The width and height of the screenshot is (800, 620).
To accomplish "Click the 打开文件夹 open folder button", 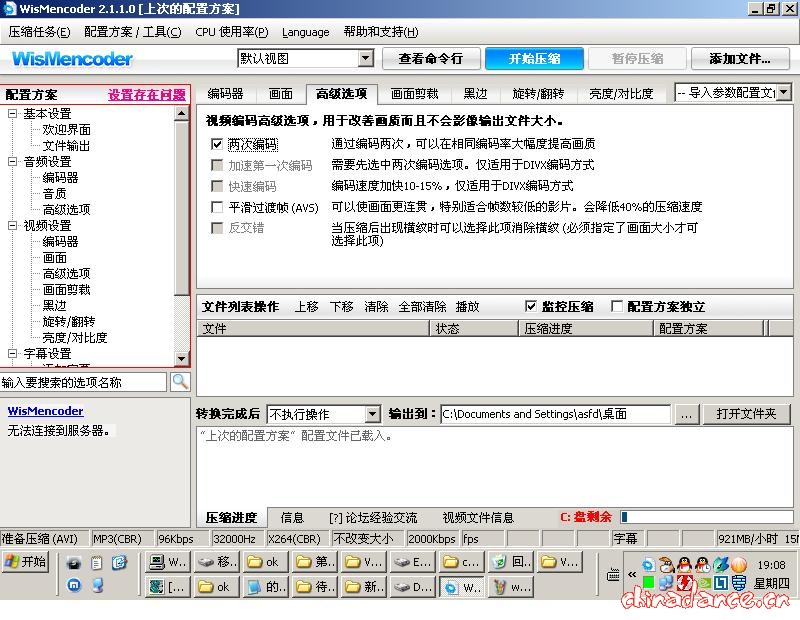I will point(747,413).
